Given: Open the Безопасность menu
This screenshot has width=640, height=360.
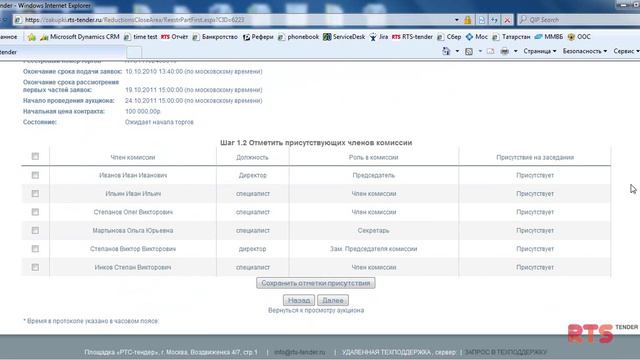Looking at the screenshot, I should [x=584, y=51].
